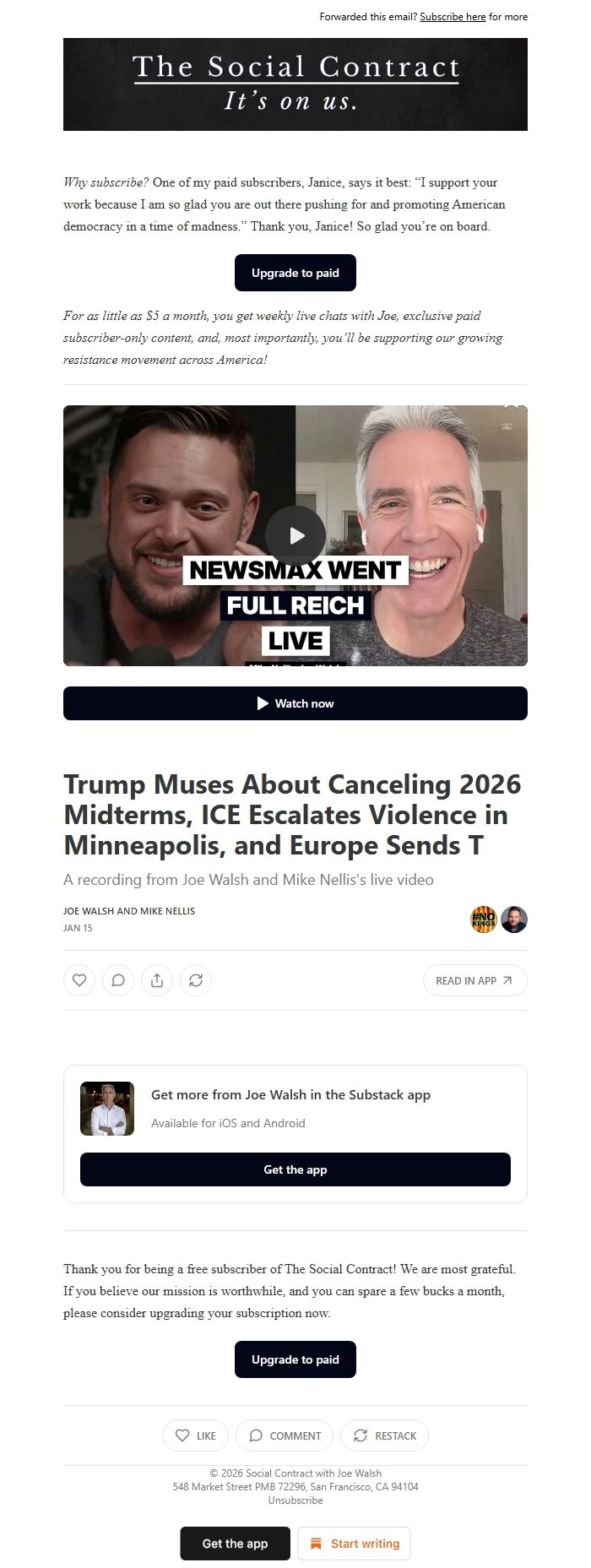The image size is (591, 1568).
Task: Click Get the app in Substack card
Action: point(295,1169)
